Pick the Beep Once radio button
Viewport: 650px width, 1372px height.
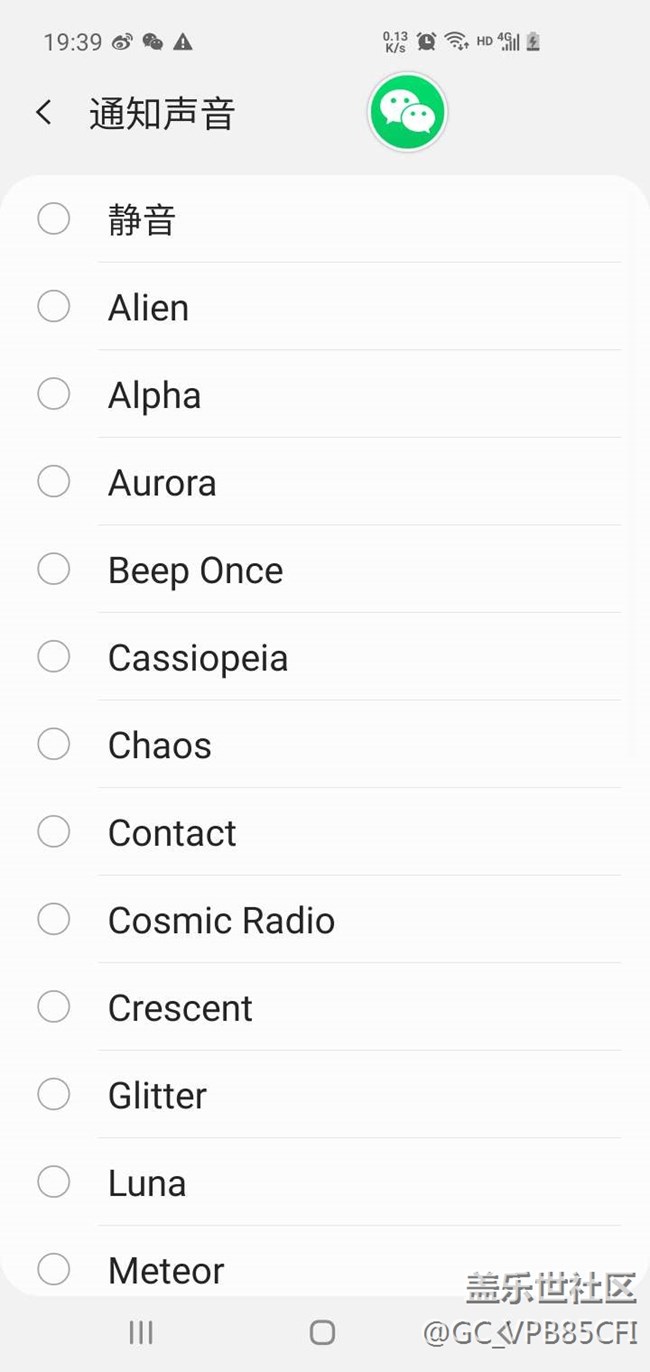coord(54,570)
